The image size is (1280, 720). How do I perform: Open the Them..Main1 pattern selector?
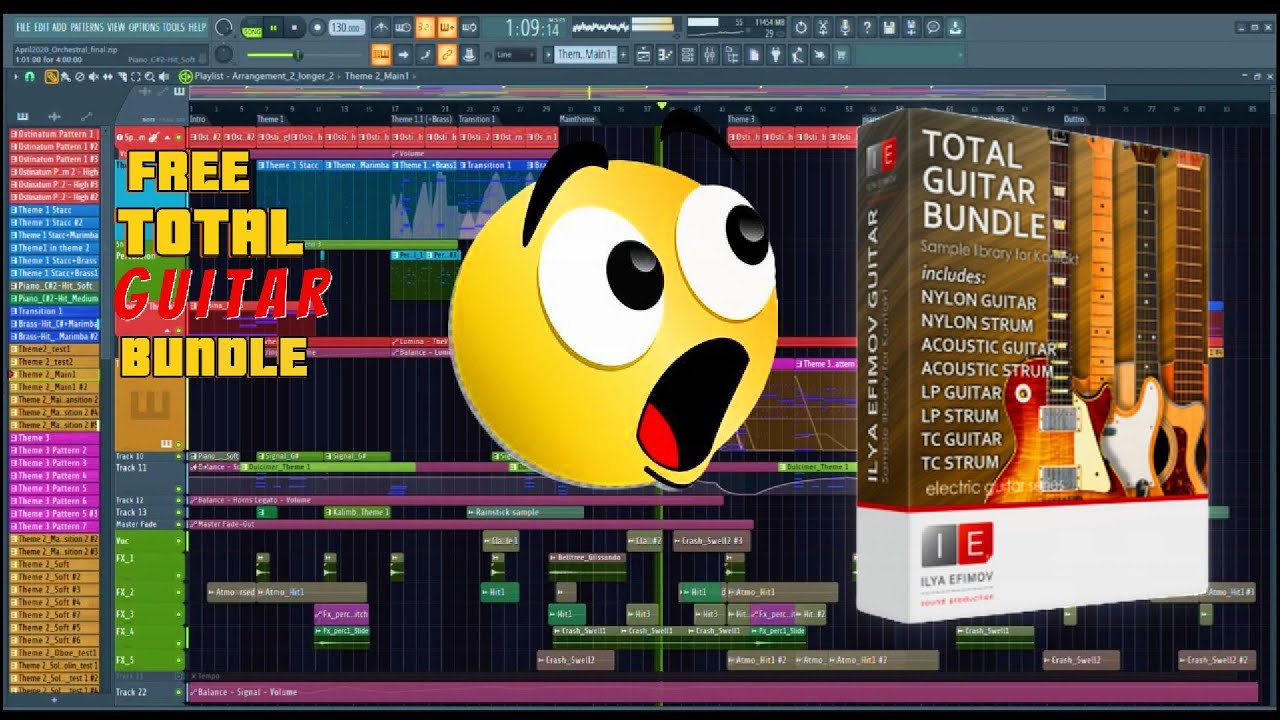[x=584, y=54]
